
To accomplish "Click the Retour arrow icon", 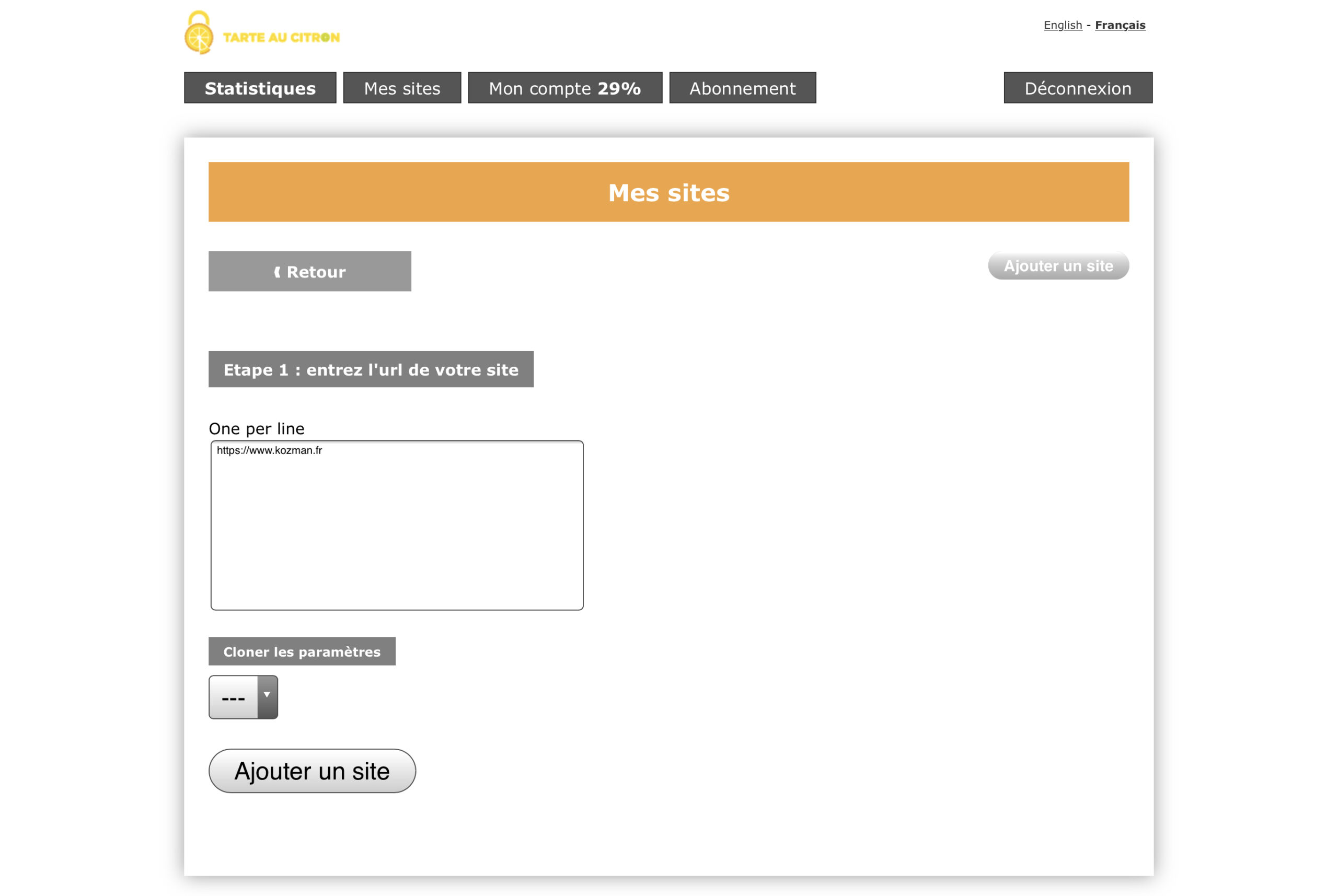I will pos(277,272).
